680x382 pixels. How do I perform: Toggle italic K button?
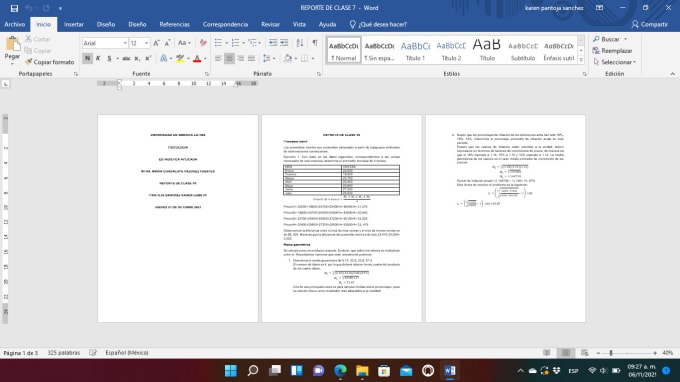(98, 58)
